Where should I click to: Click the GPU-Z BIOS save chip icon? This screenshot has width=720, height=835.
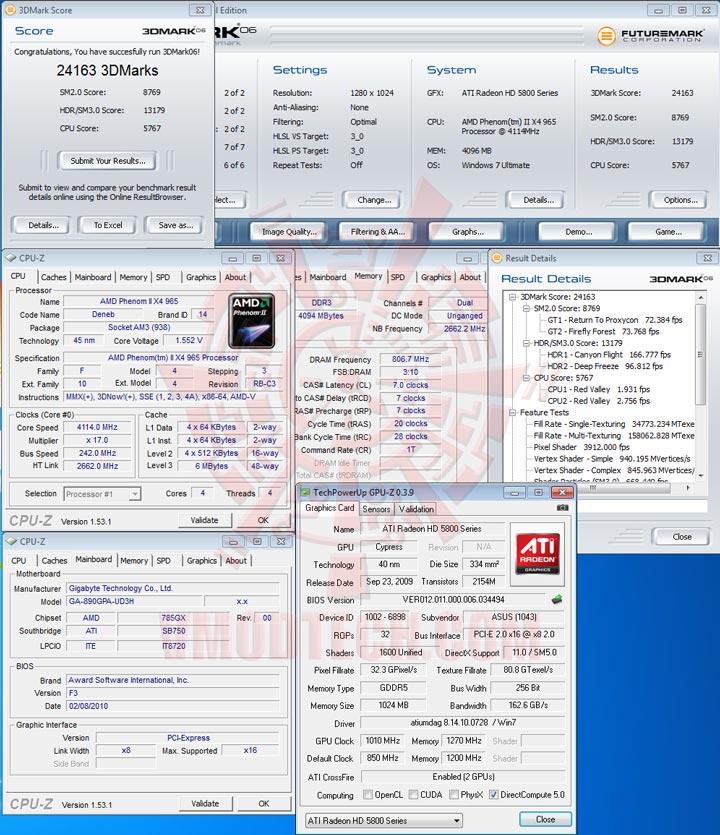click(x=557, y=600)
